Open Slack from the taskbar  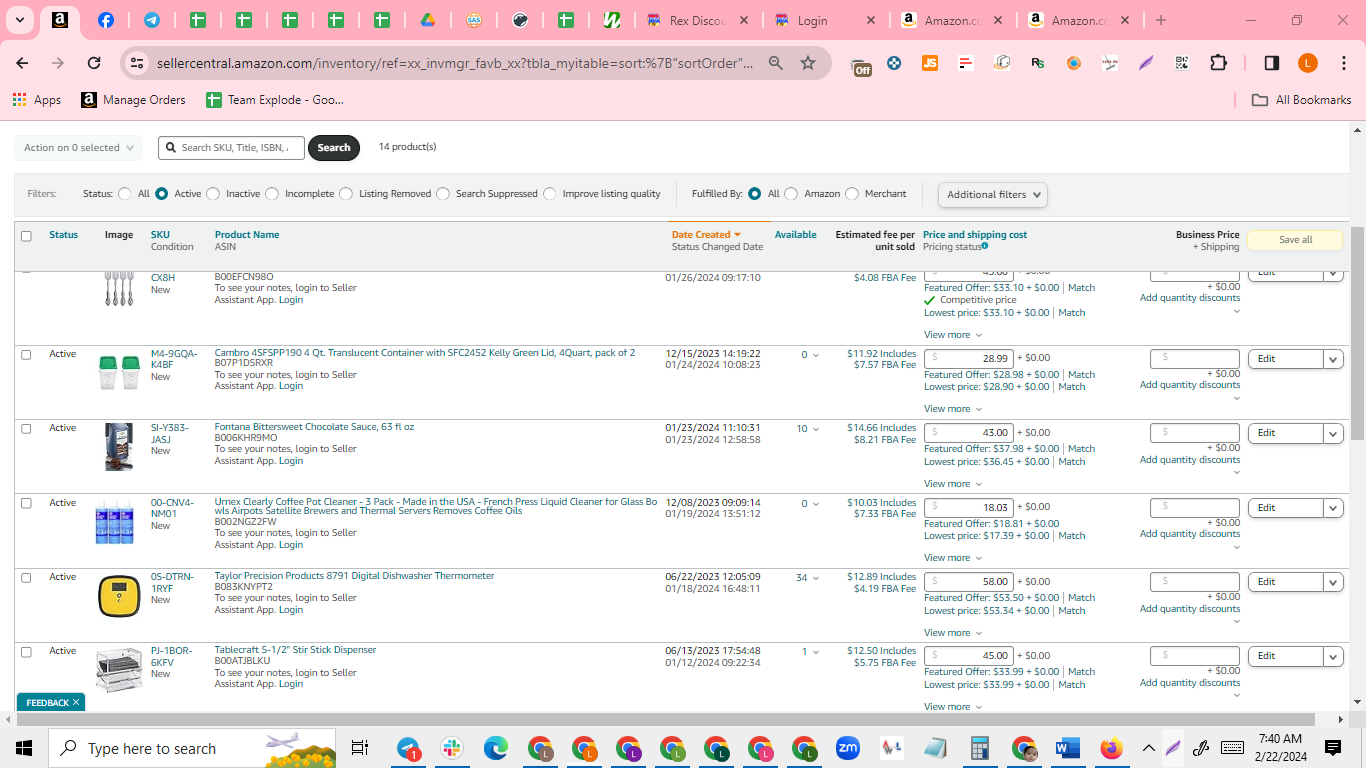pyautogui.click(x=452, y=748)
